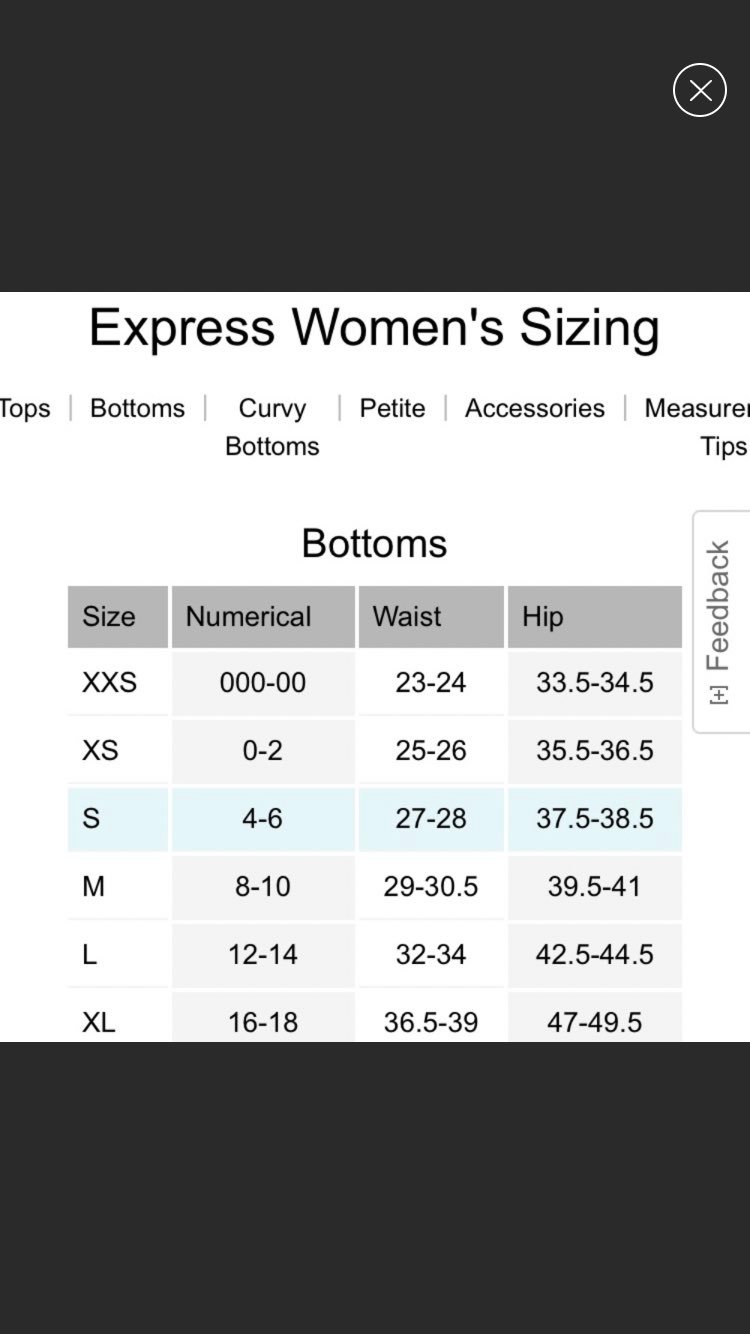This screenshot has width=750, height=1334.
Task: Select the highlighted S size row
Action: [x=375, y=818]
